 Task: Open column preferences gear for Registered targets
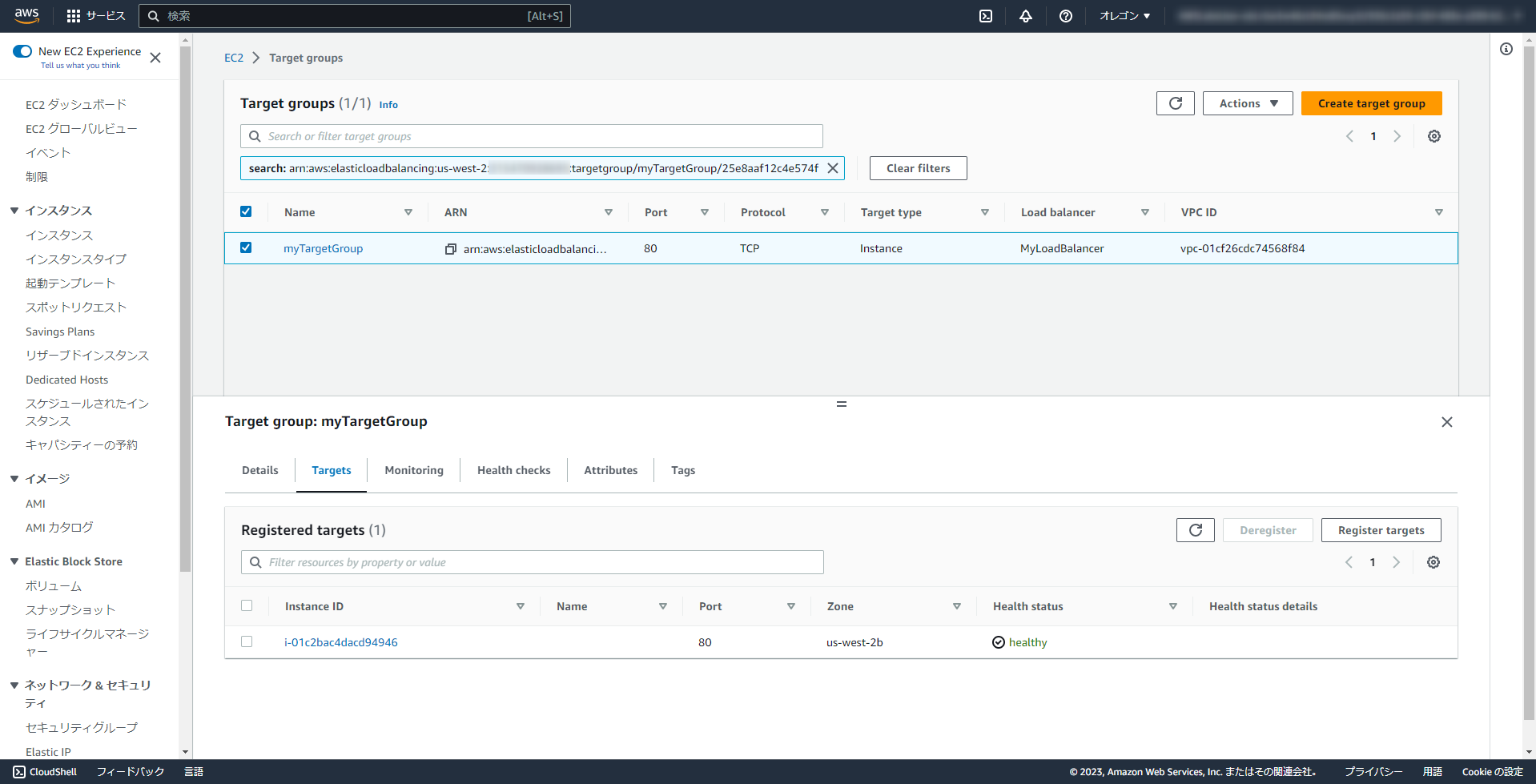[1433, 562]
